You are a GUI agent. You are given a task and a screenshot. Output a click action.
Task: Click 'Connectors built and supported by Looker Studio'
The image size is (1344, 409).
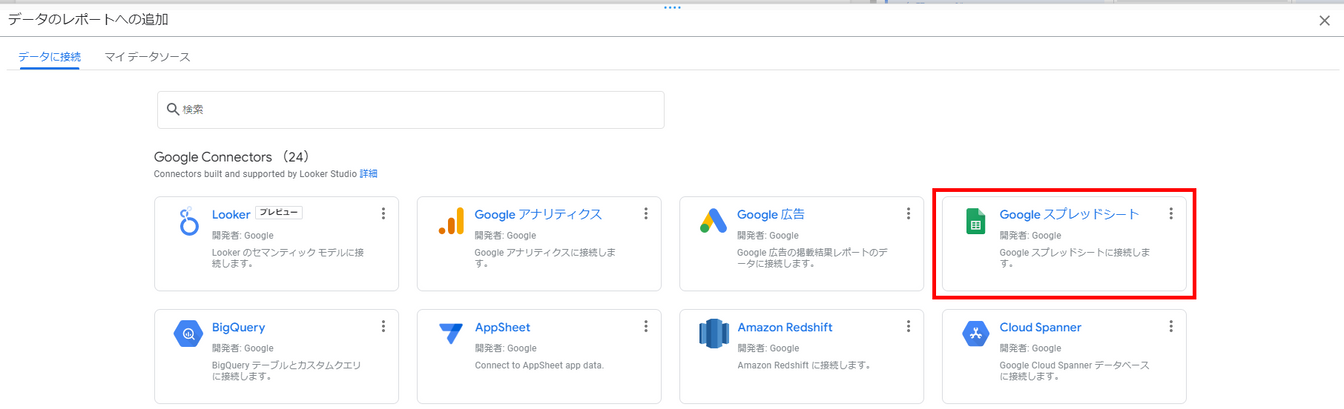tap(255, 174)
